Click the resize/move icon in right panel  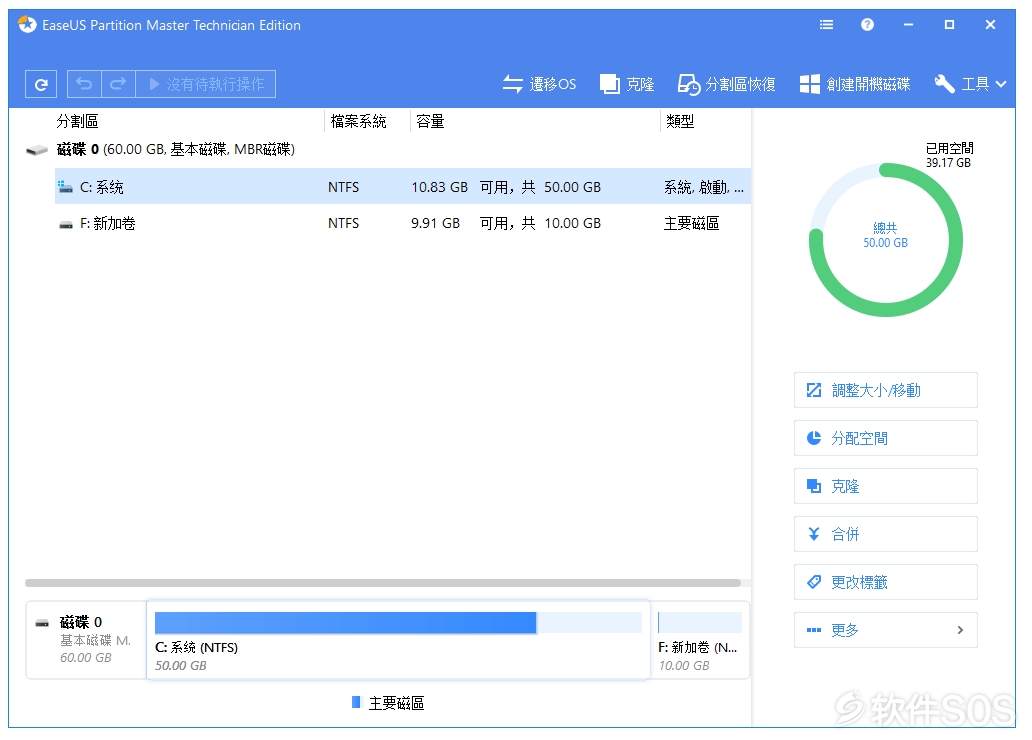814,390
